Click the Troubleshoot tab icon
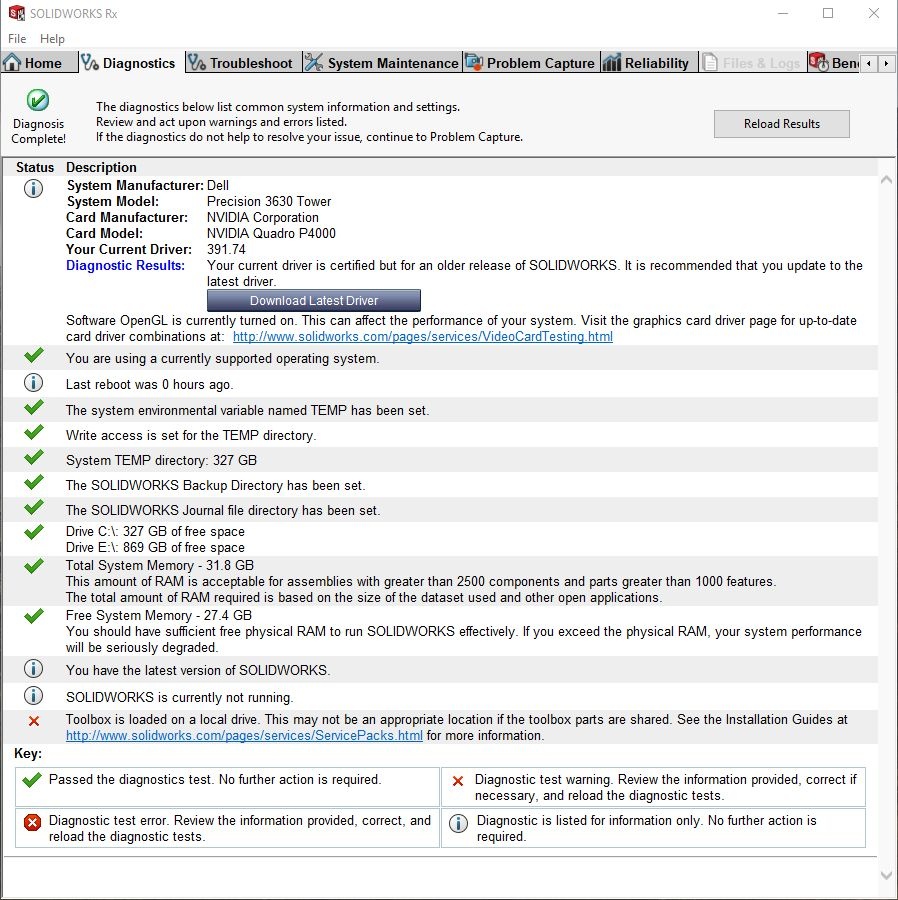 (197, 63)
